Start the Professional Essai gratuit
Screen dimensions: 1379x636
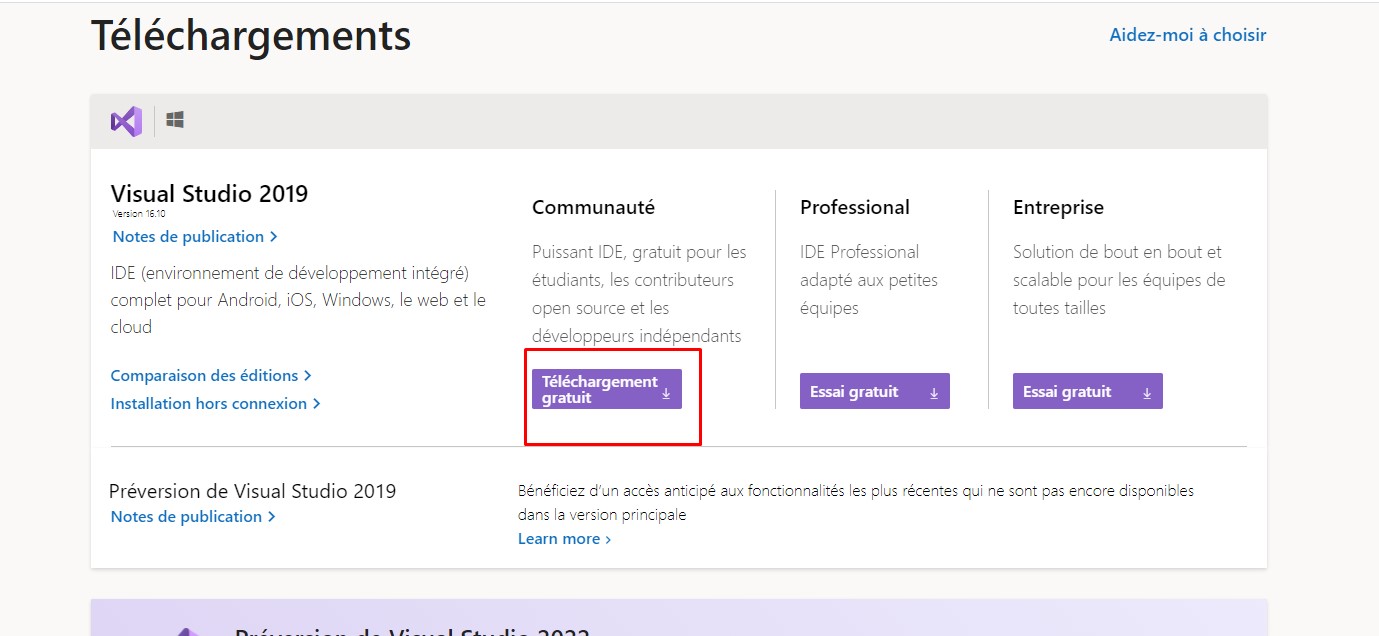tap(855, 392)
